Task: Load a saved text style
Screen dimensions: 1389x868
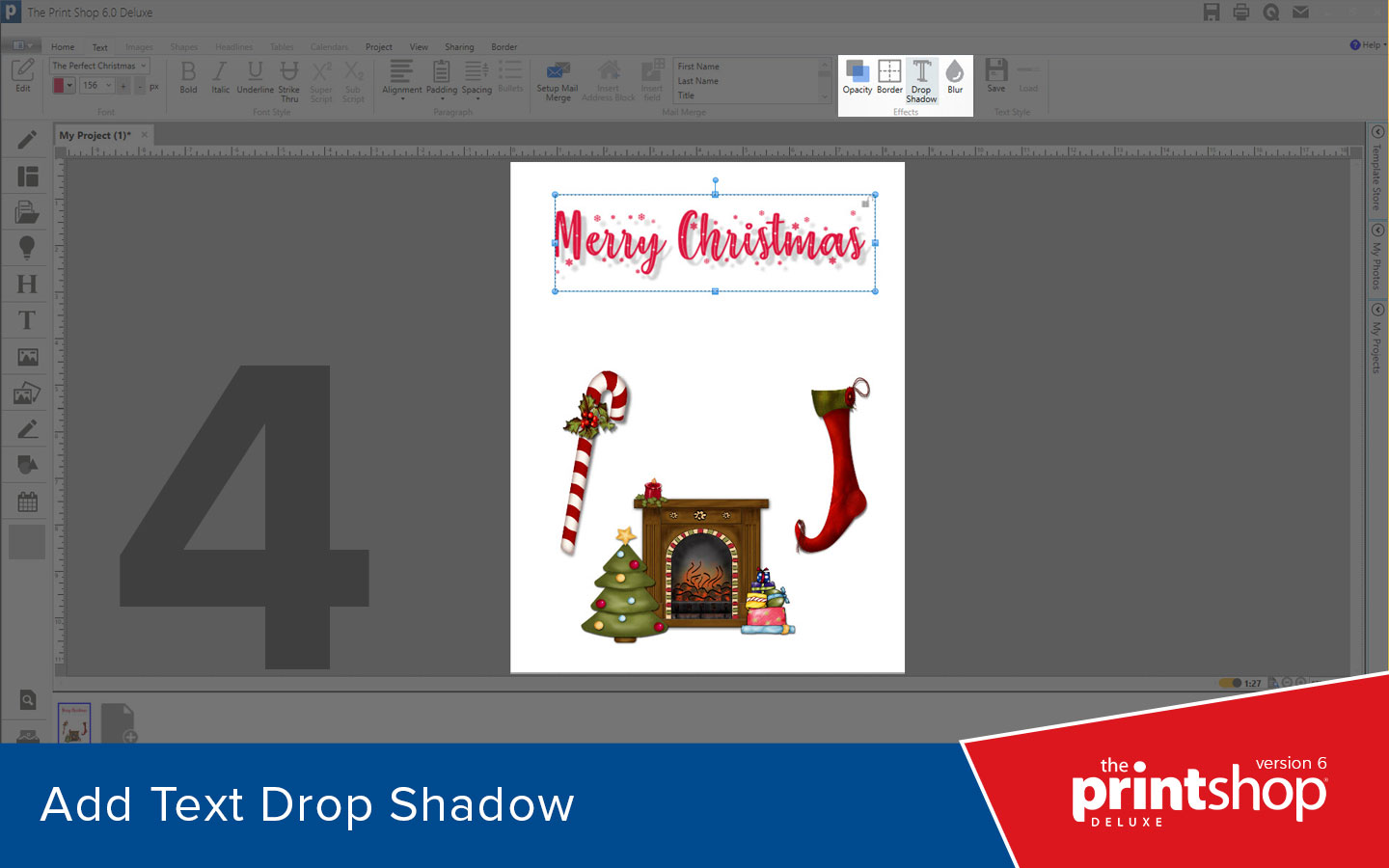Action: (x=1028, y=75)
